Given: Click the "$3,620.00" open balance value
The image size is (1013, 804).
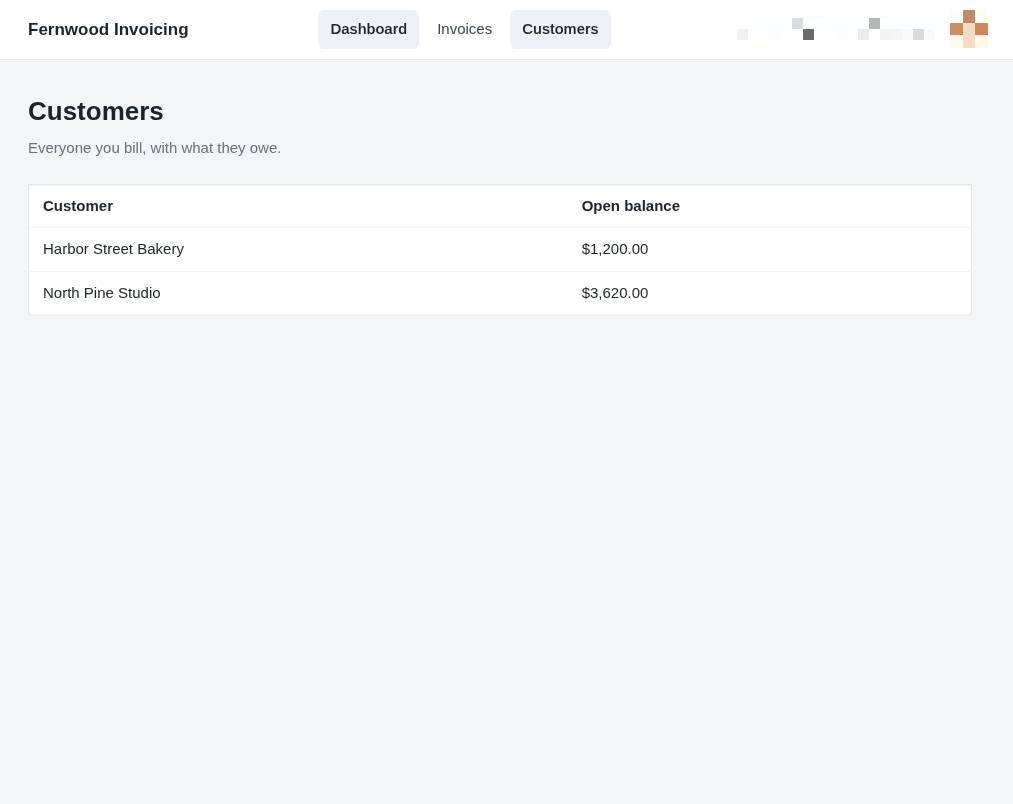Looking at the screenshot, I should [614, 293].
